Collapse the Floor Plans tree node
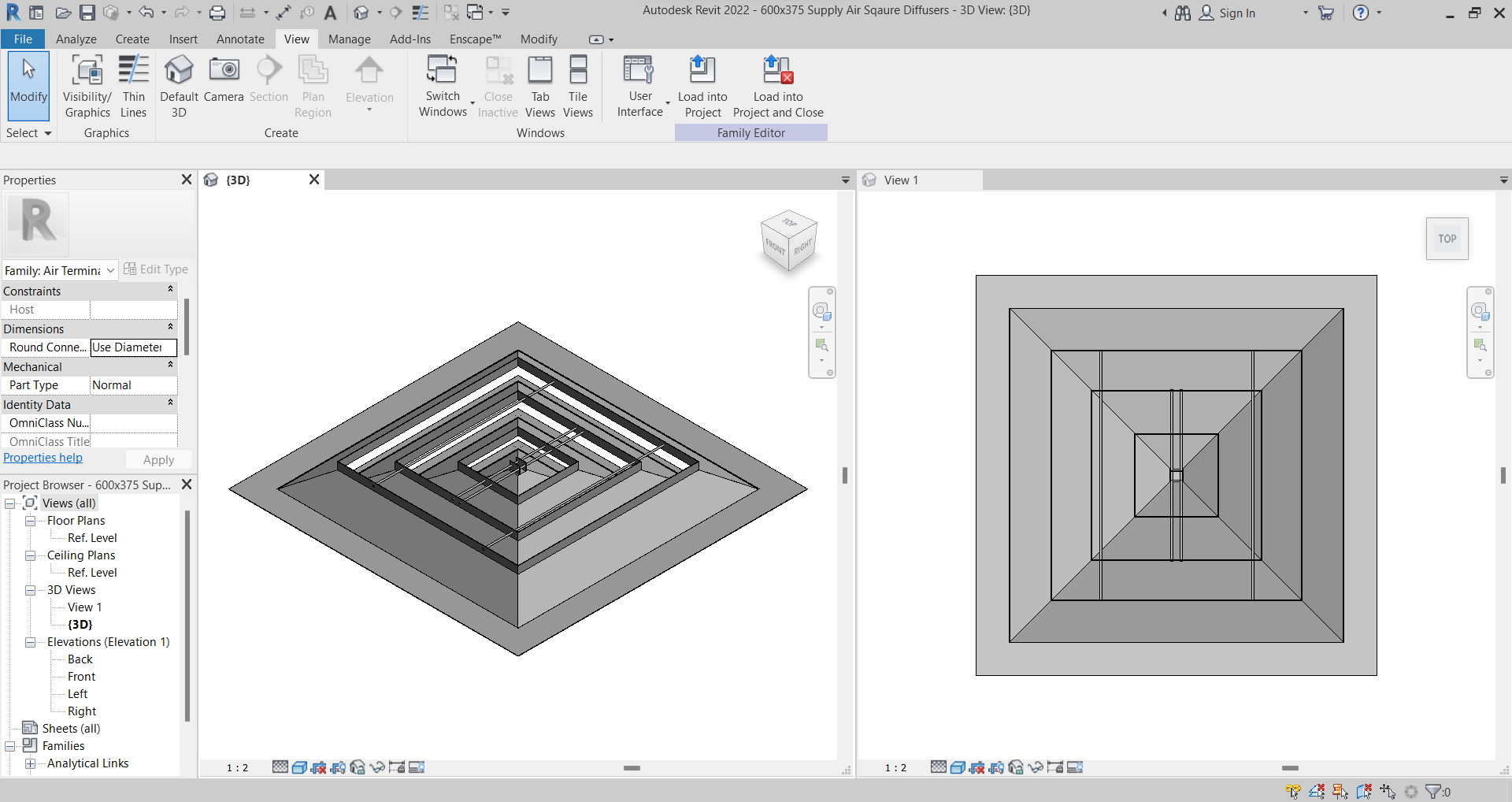 tap(30, 521)
